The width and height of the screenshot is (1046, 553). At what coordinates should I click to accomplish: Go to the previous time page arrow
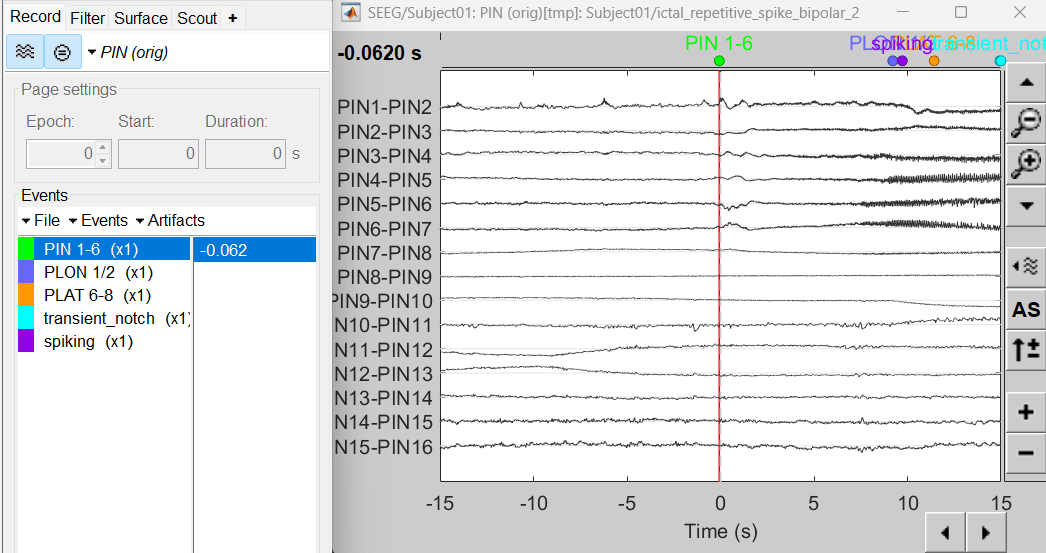[944, 533]
